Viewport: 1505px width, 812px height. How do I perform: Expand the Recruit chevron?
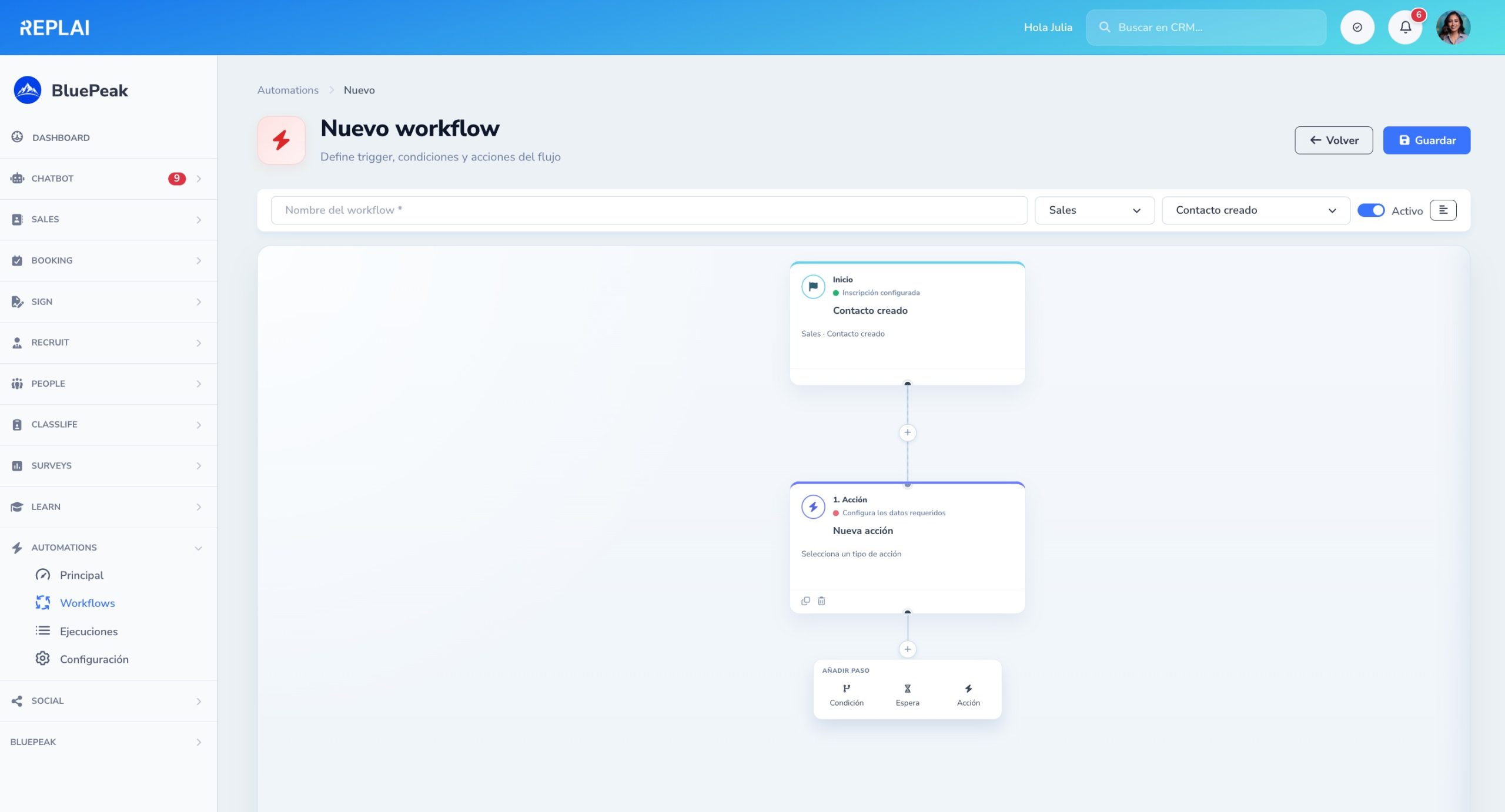pos(199,343)
